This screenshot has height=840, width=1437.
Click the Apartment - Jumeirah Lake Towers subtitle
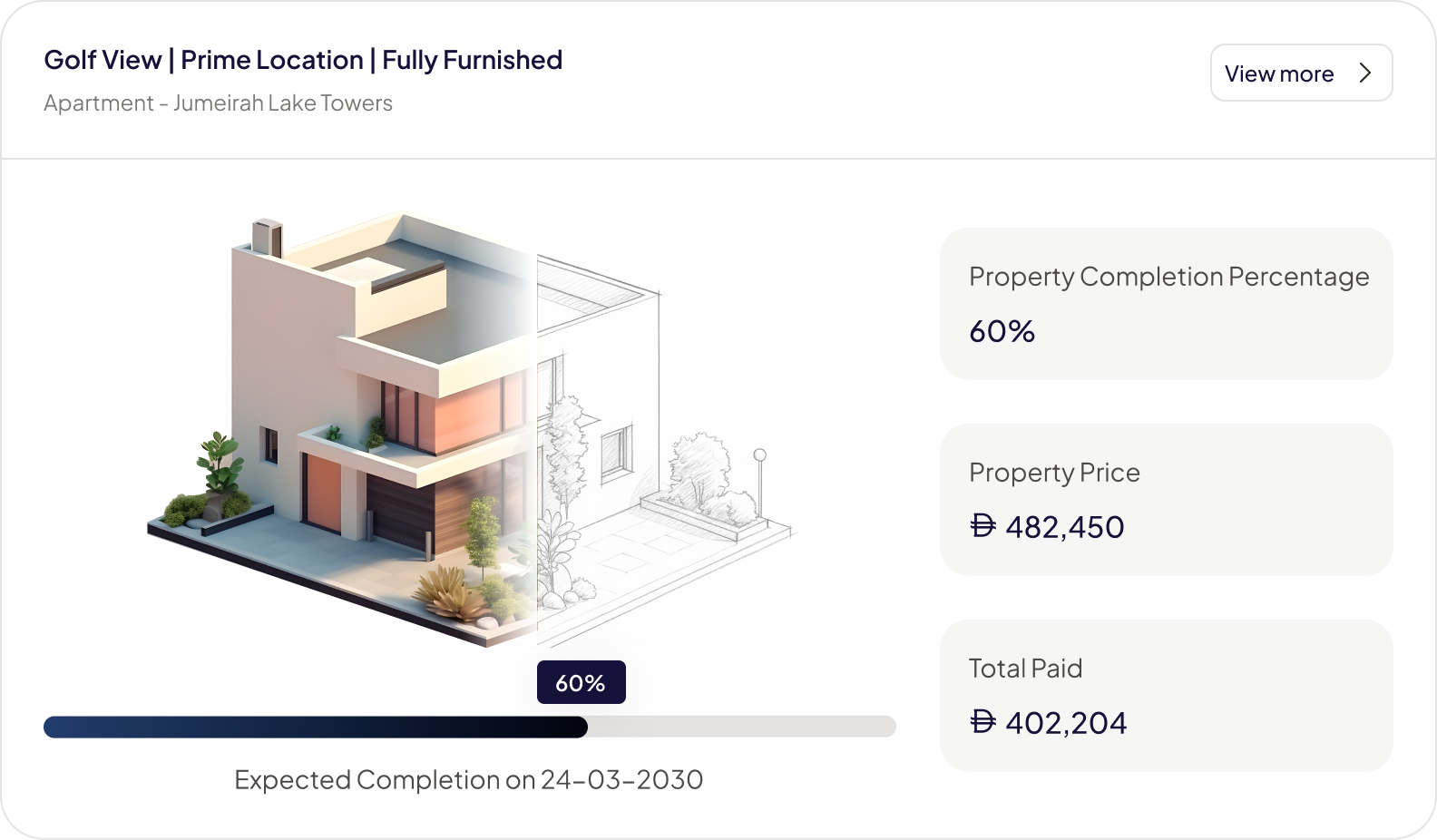click(x=218, y=103)
